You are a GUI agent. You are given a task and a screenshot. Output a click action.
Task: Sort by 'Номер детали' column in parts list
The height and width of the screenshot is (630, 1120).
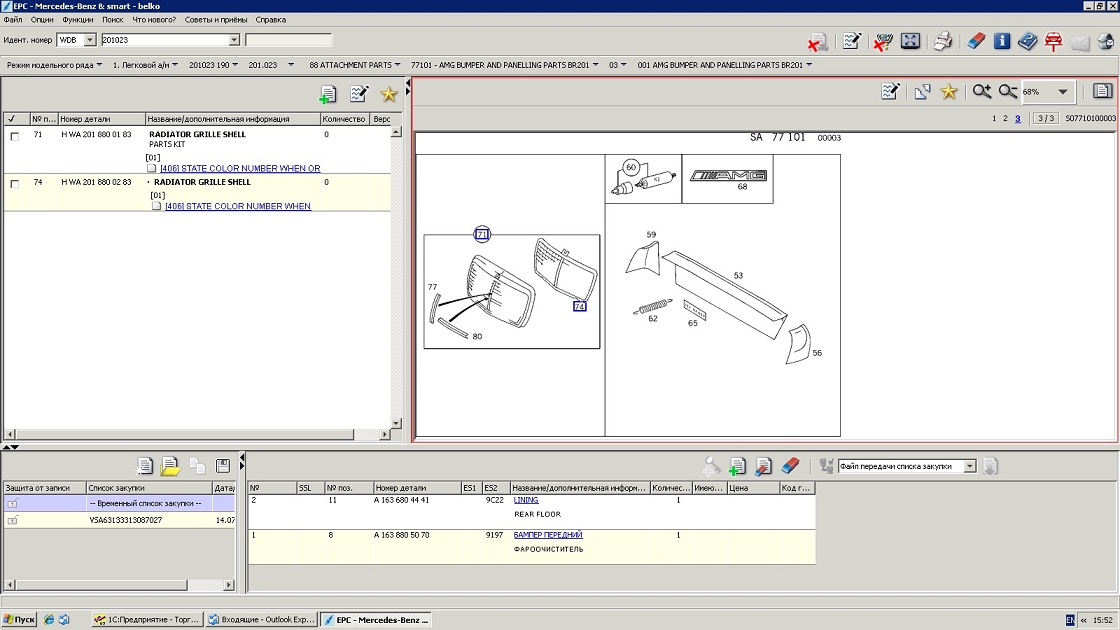[x=101, y=119]
